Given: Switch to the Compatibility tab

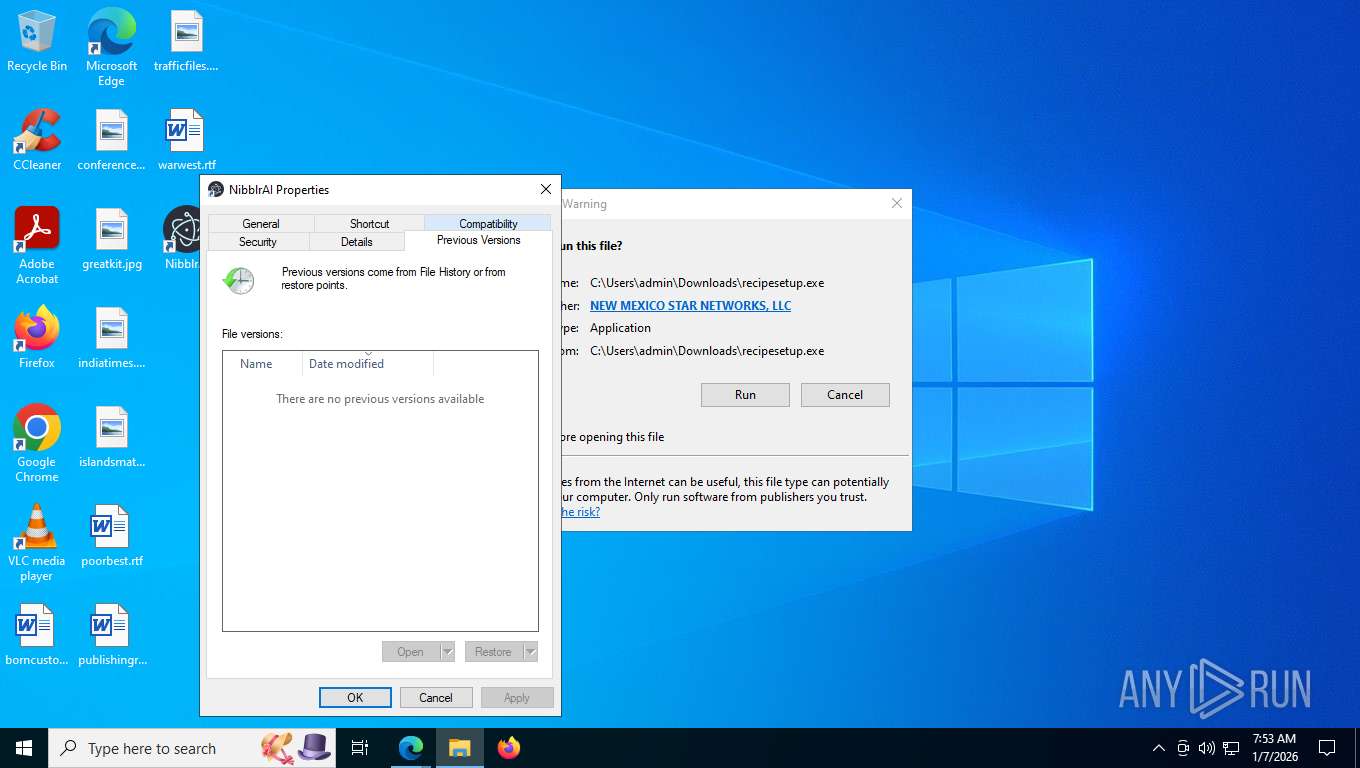Looking at the screenshot, I should [x=488, y=224].
